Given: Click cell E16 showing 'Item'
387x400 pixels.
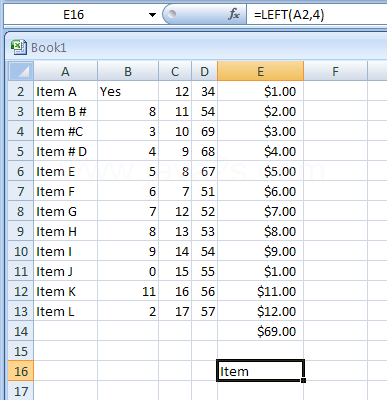Looking at the screenshot, I should pyautogui.click(x=261, y=371).
